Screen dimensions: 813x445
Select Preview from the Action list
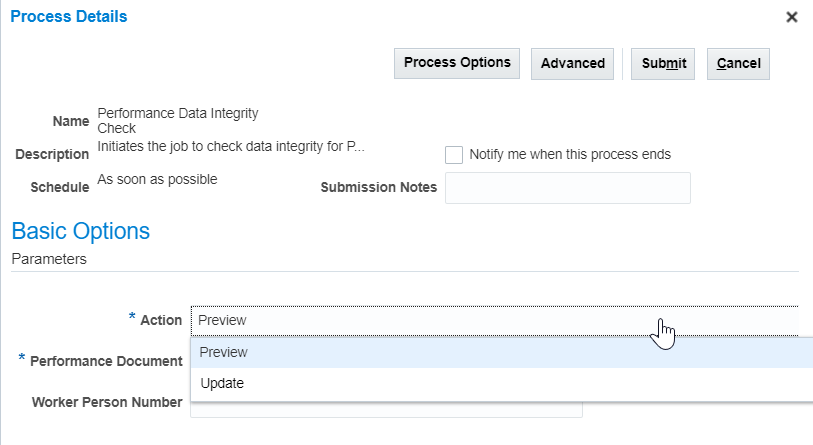point(224,352)
